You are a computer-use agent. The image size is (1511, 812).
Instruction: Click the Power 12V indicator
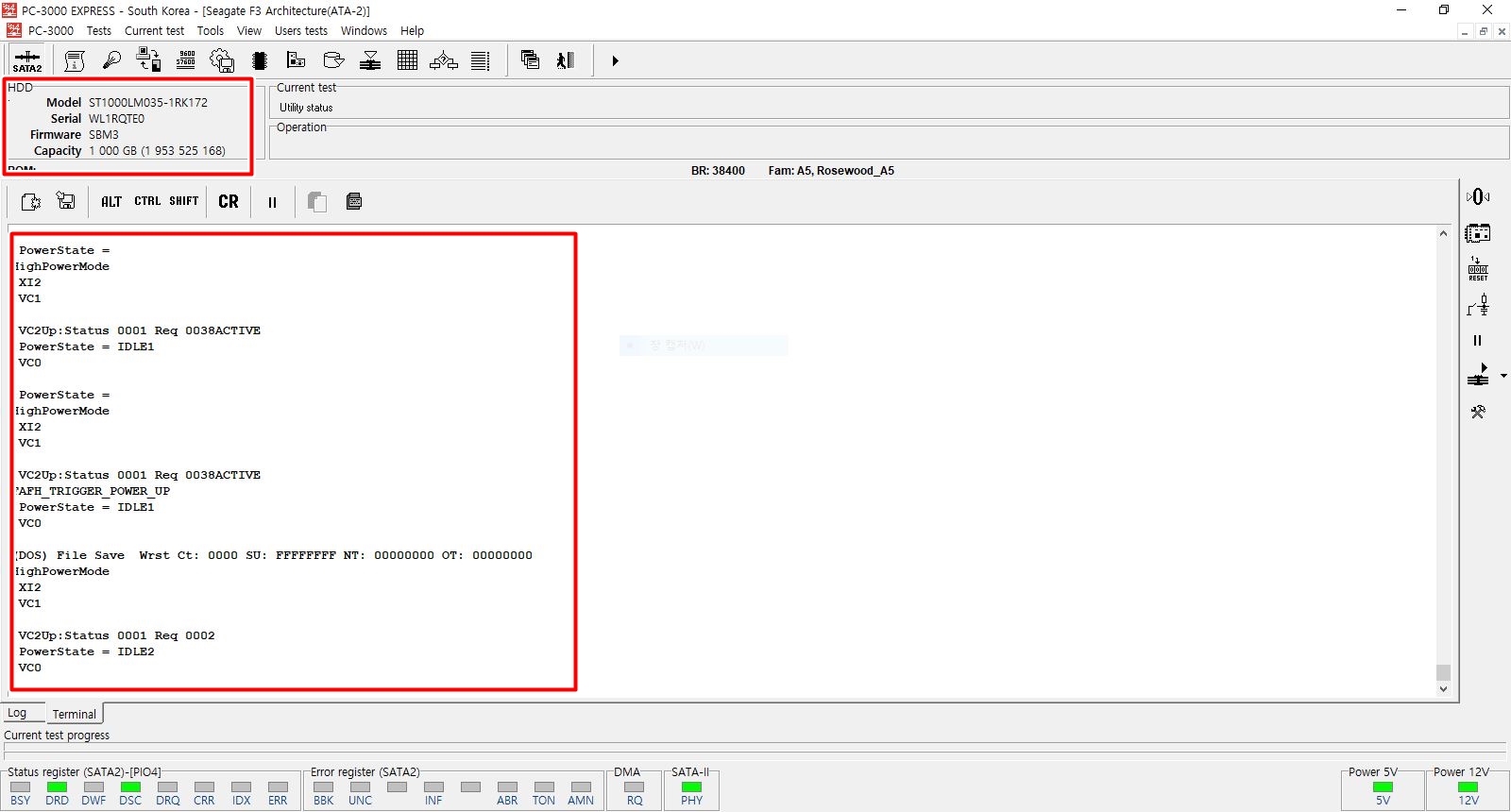coord(1468,787)
